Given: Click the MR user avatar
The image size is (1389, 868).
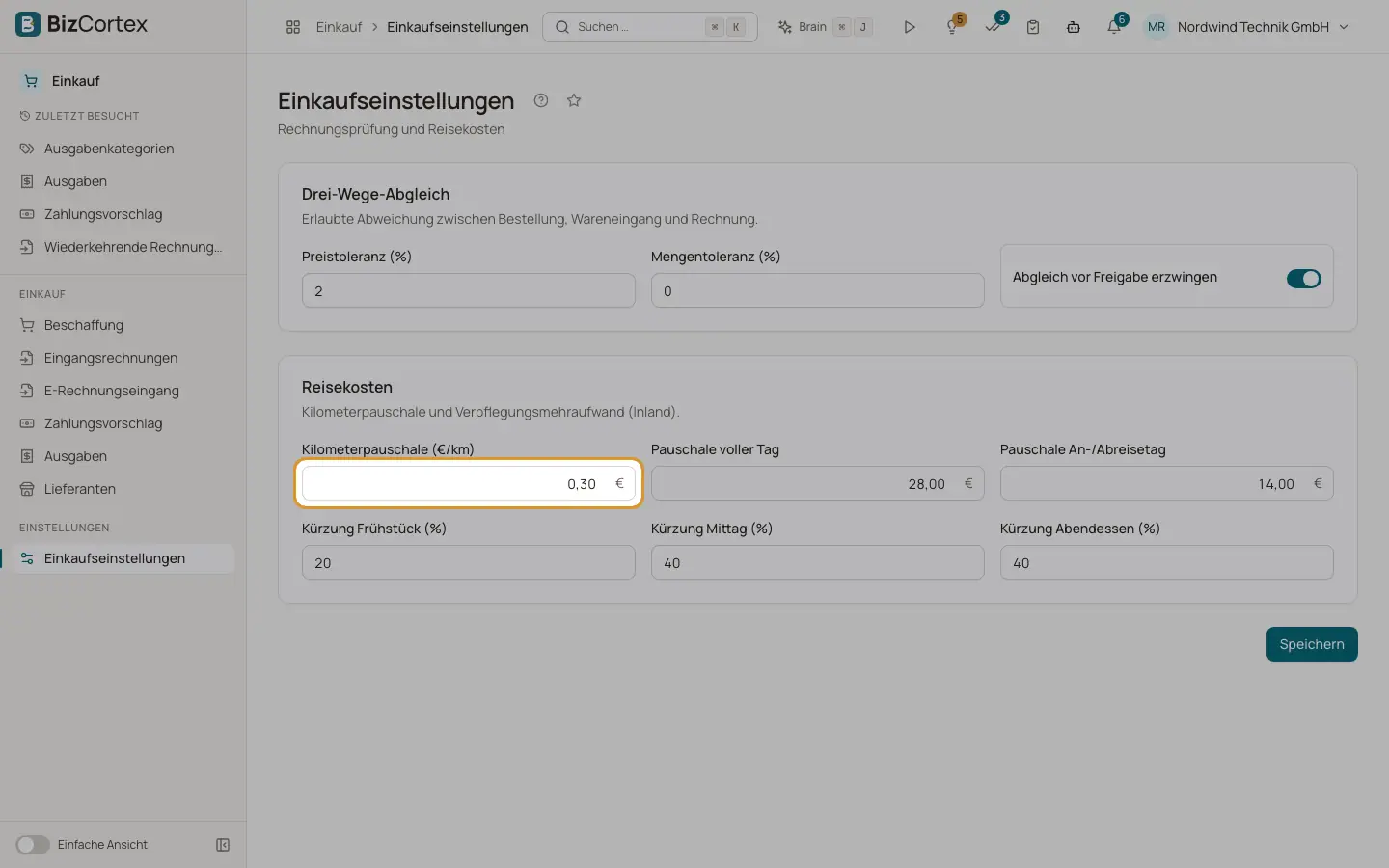Looking at the screenshot, I should (x=1157, y=27).
